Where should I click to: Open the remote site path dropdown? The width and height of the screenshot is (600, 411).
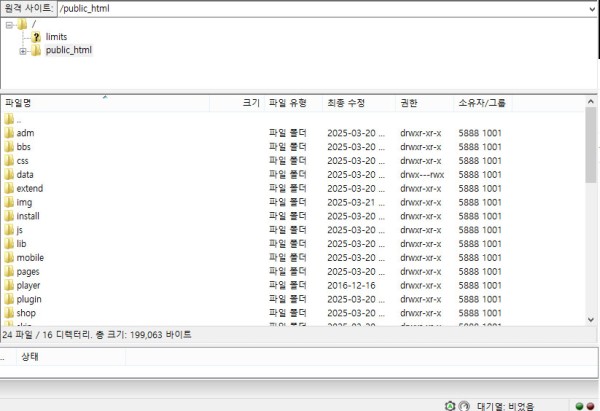coord(591,8)
